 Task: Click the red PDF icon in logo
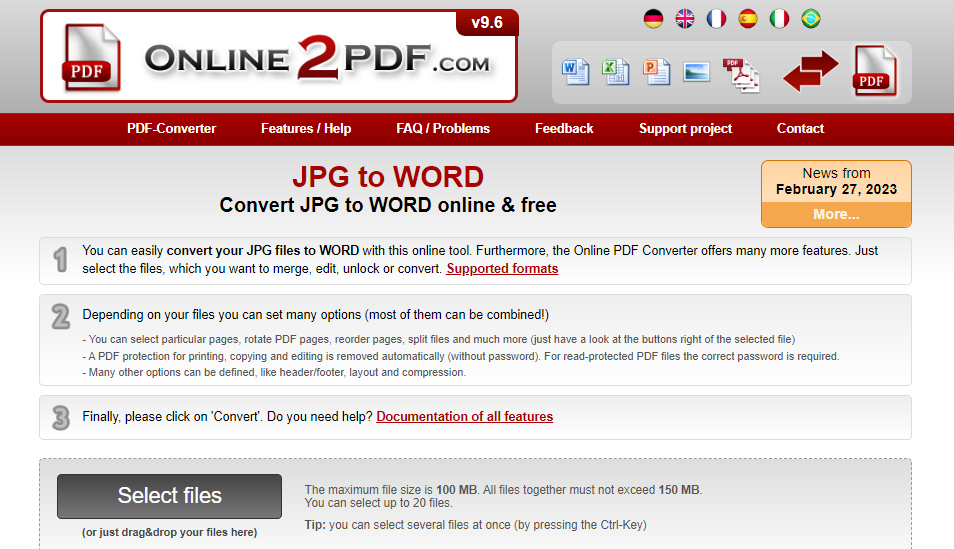point(91,57)
